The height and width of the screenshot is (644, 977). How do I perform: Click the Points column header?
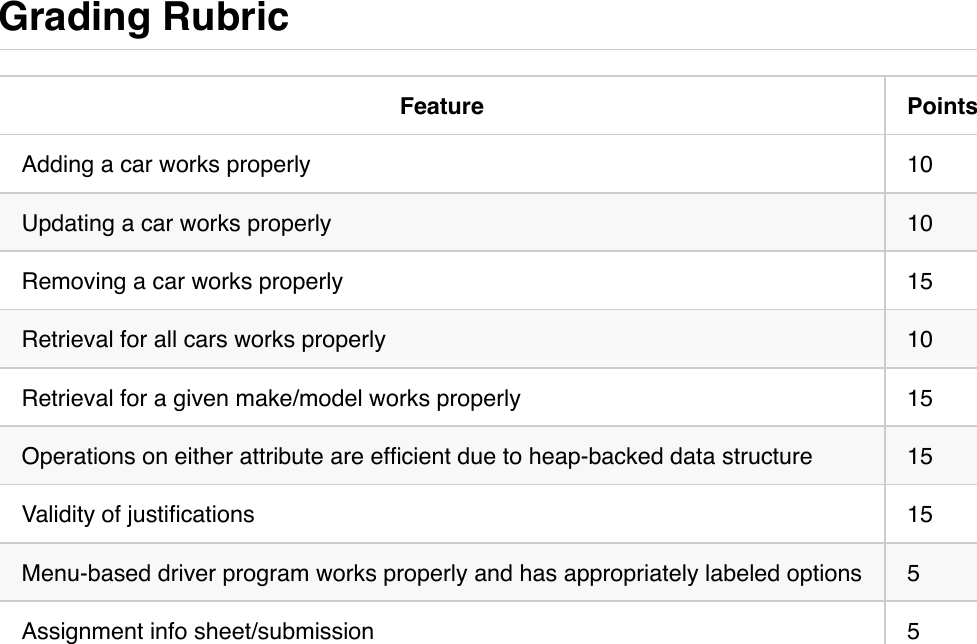(940, 106)
